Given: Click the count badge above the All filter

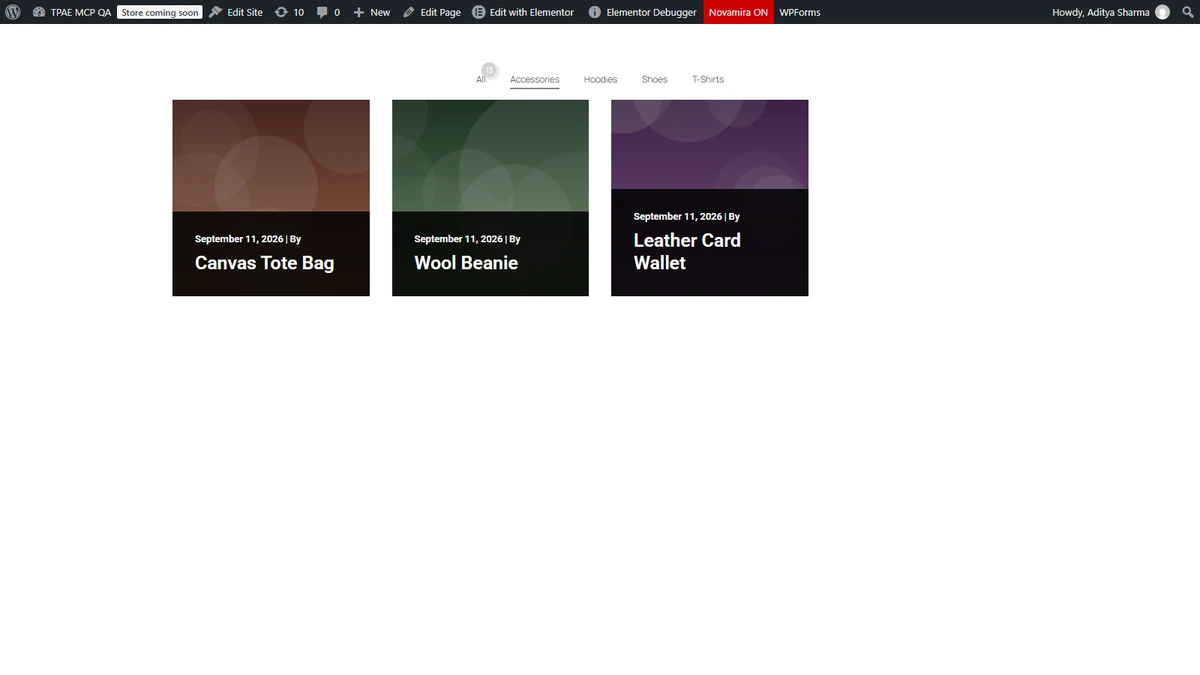Looking at the screenshot, I should (x=489, y=70).
